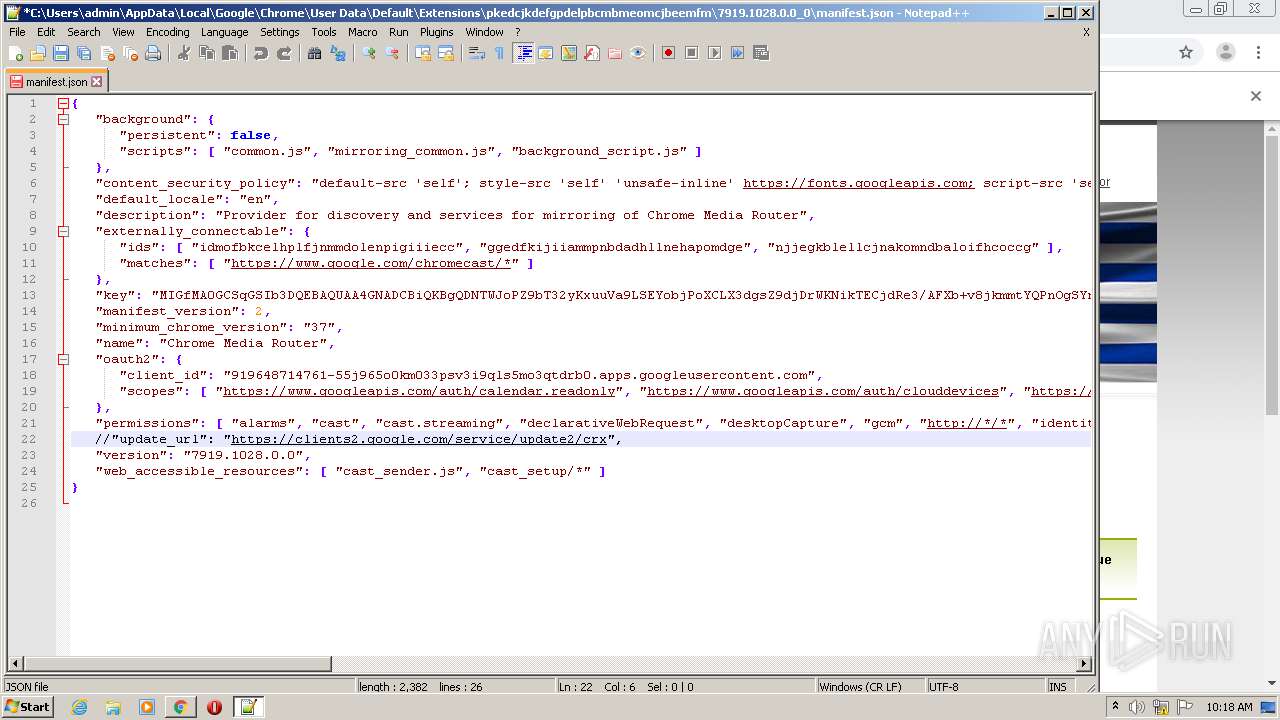Screen dimensions: 1280x720
Task: Close the manifest.json tab with red X
Action: pos(96,82)
